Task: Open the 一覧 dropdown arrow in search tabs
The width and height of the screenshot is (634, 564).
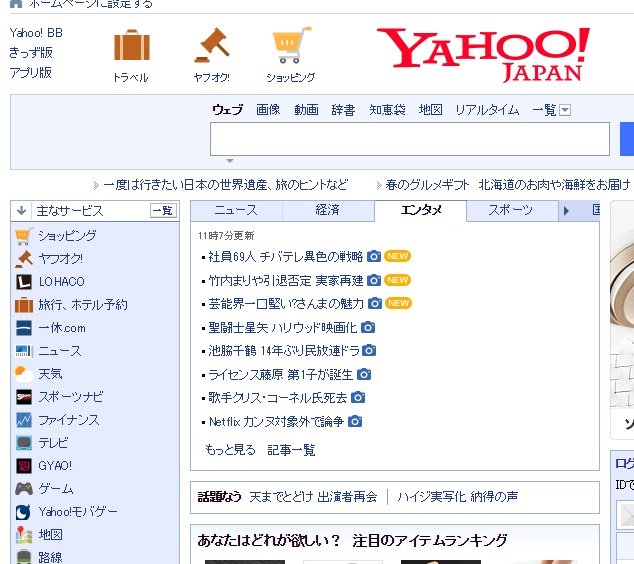Action: 565,110
